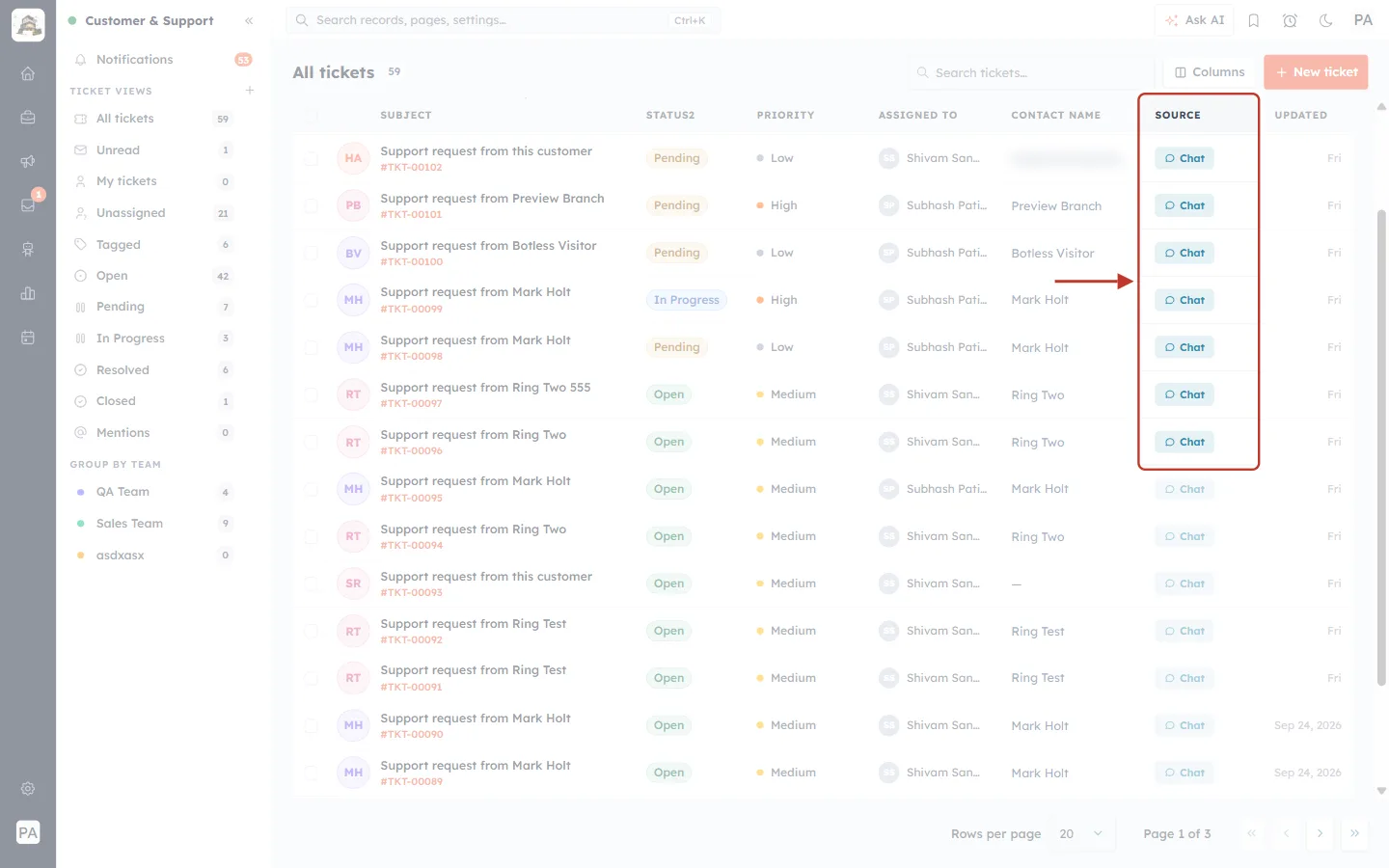Viewport: 1389px width, 868px height.
Task: Open the megaphone campaigns icon
Action: pos(28,161)
